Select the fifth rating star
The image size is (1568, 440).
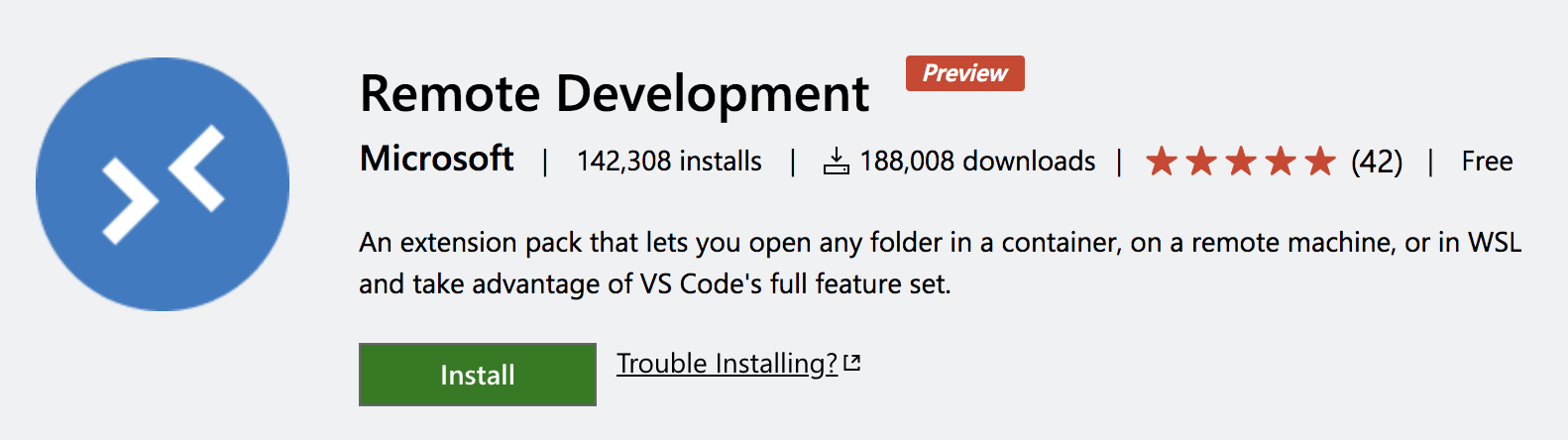[1320, 161]
